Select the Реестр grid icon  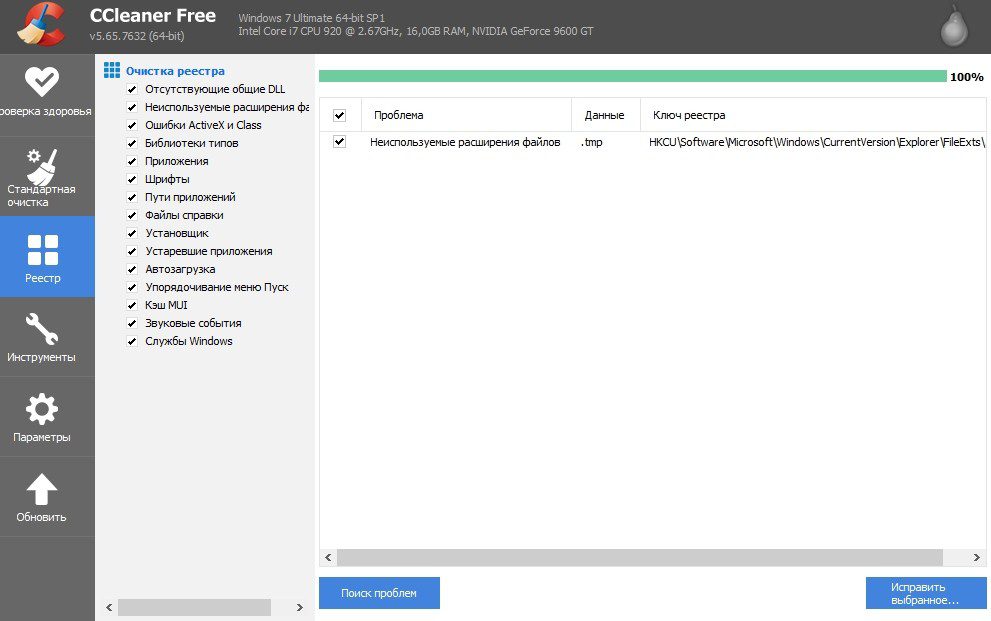(x=42, y=250)
